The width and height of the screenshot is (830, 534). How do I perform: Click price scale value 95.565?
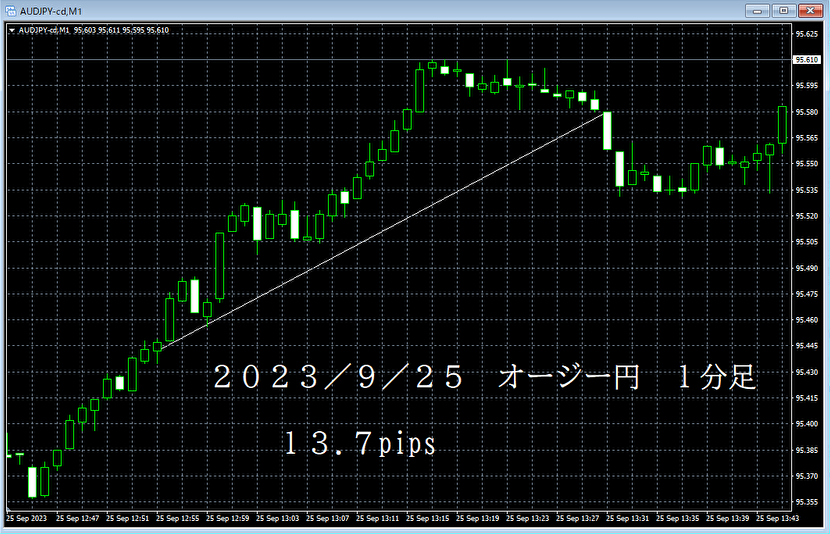point(807,138)
